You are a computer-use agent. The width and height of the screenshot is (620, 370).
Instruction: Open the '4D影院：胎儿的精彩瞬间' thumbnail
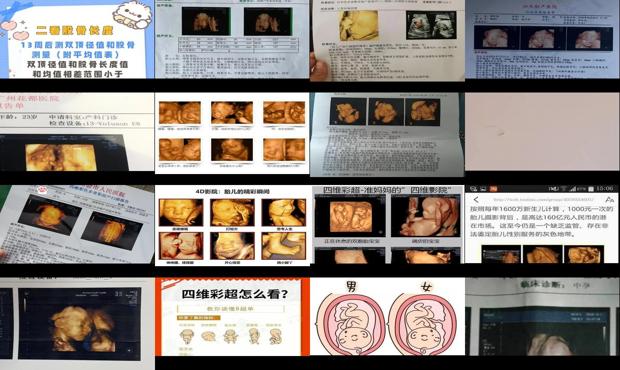(232, 226)
